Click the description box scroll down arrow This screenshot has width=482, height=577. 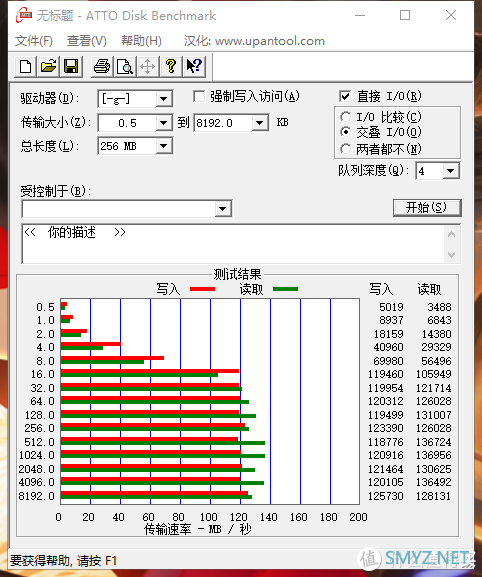[451, 254]
